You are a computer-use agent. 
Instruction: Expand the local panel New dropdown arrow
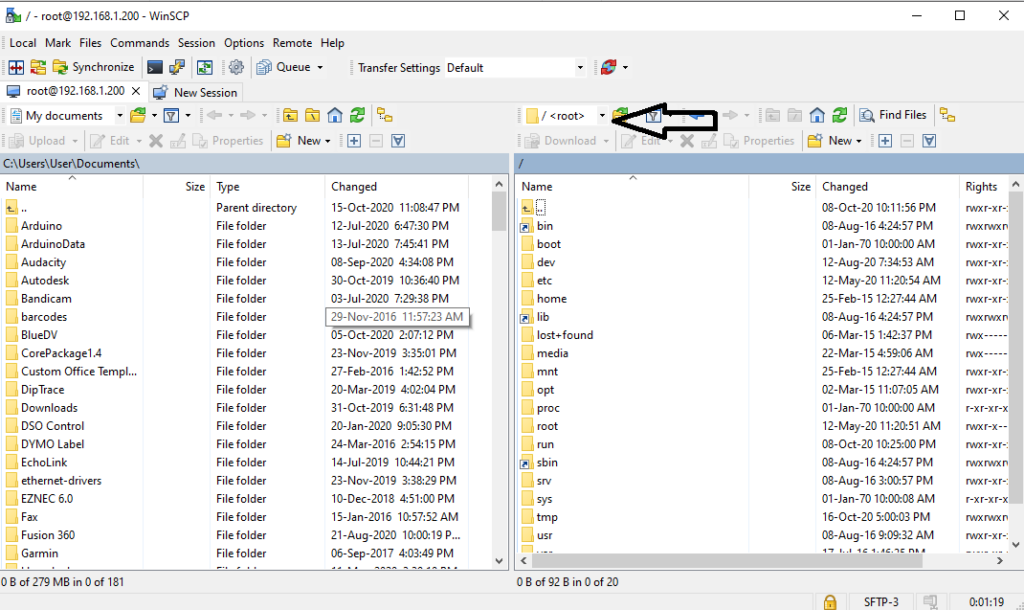click(x=328, y=141)
